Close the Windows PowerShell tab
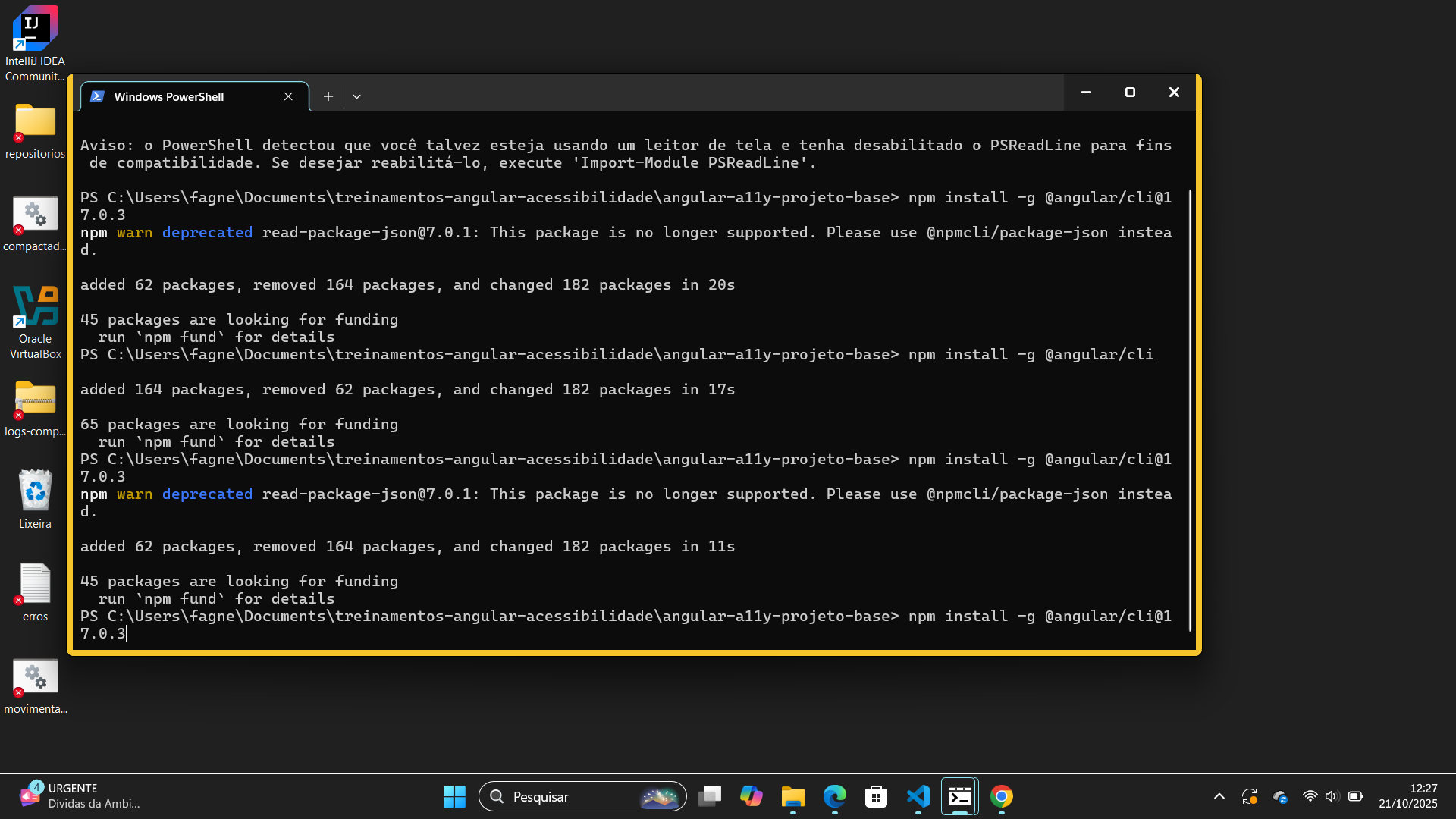The image size is (1456, 819). click(x=288, y=96)
